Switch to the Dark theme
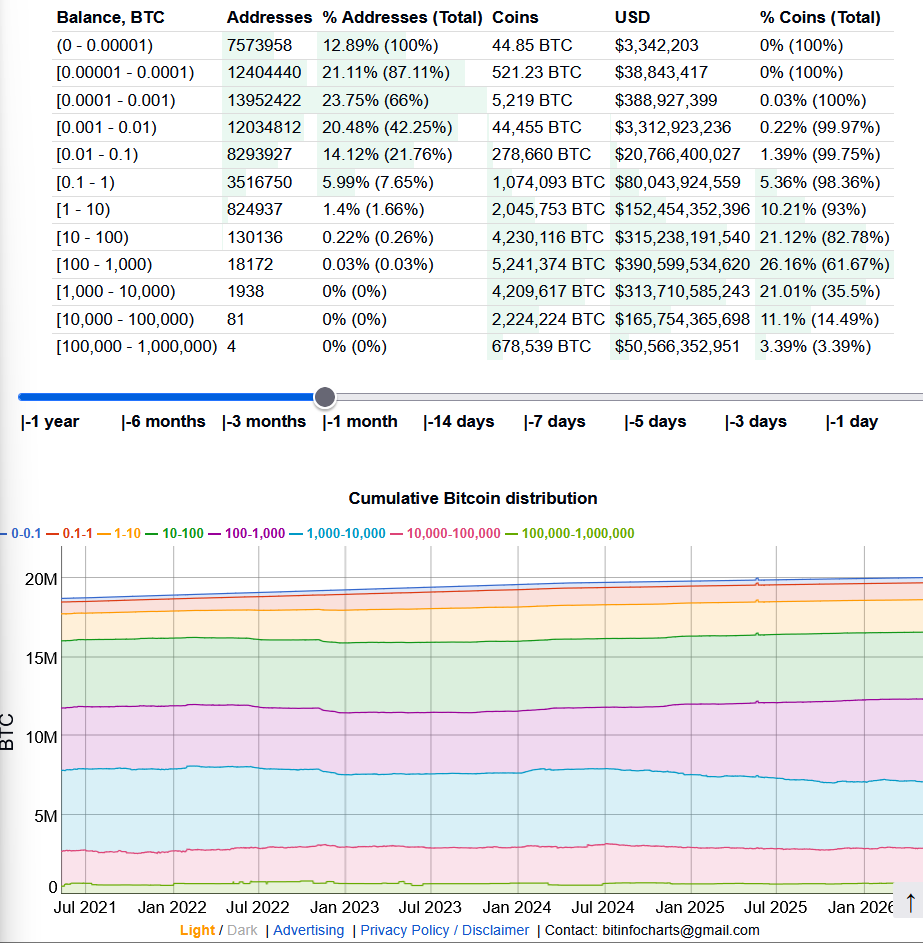The width and height of the screenshot is (923, 943). pyautogui.click(x=242, y=930)
